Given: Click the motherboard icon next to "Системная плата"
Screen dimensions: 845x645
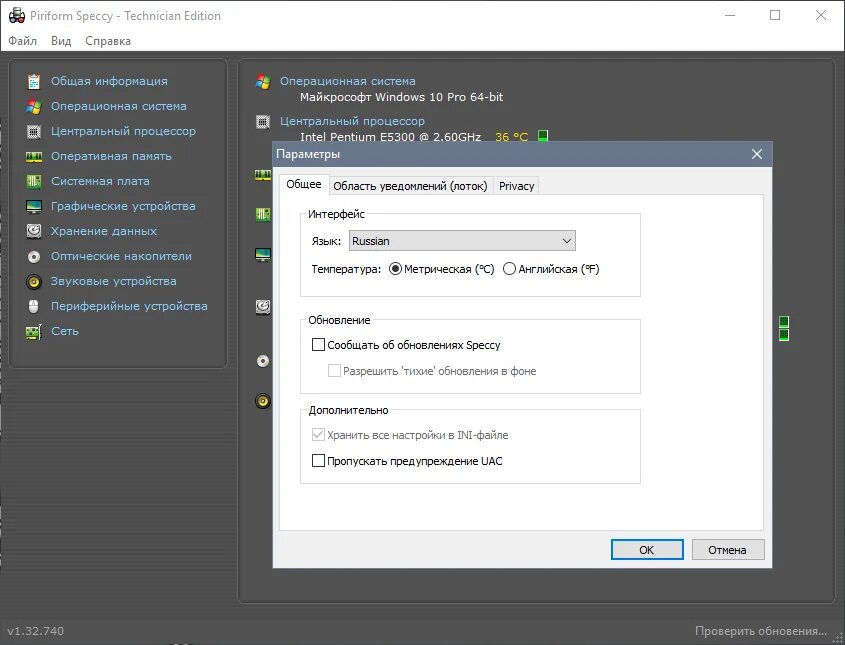Looking at the screenshot, I should coord(33,182).
